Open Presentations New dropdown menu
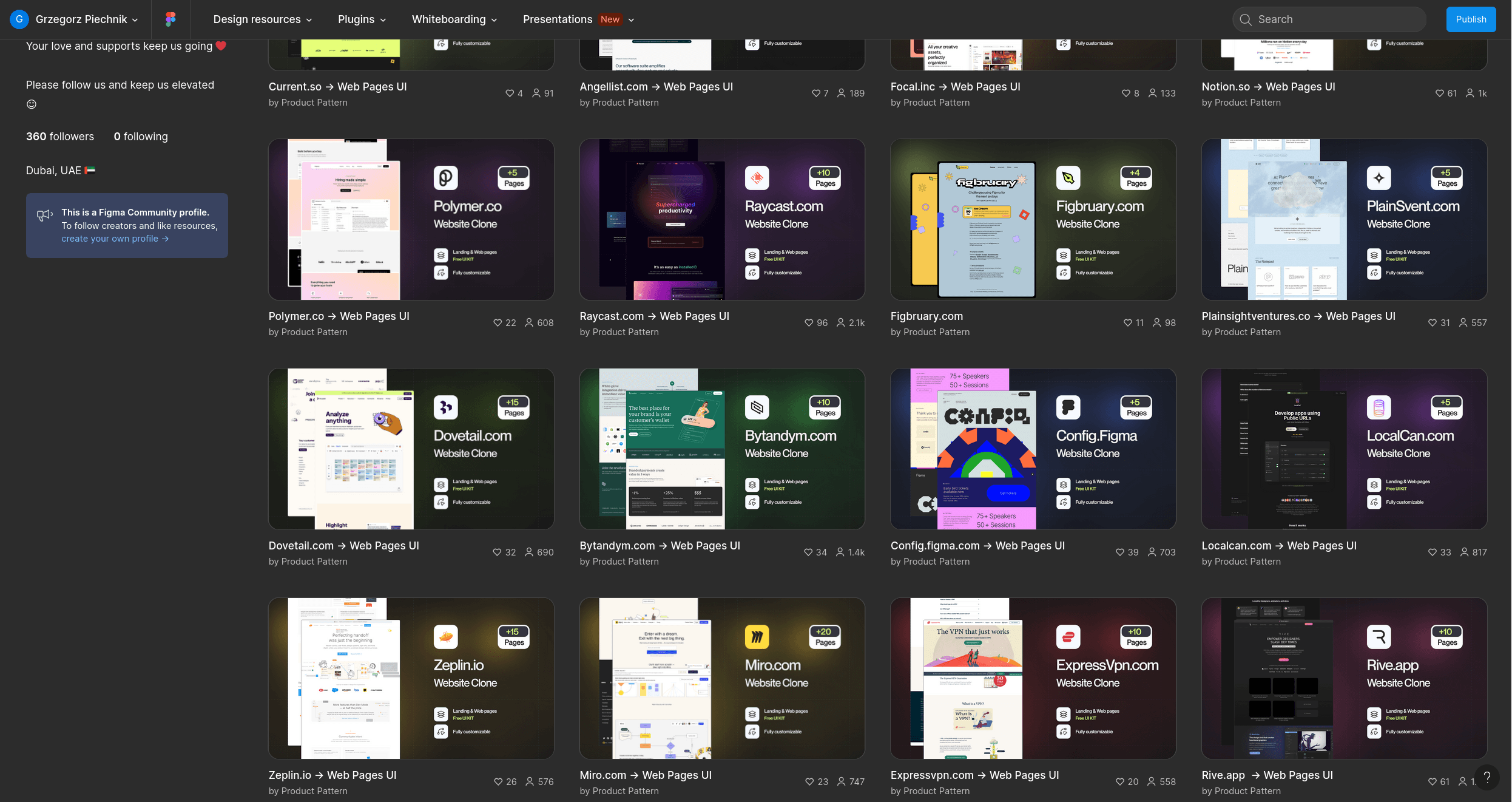 pos(578,19)
